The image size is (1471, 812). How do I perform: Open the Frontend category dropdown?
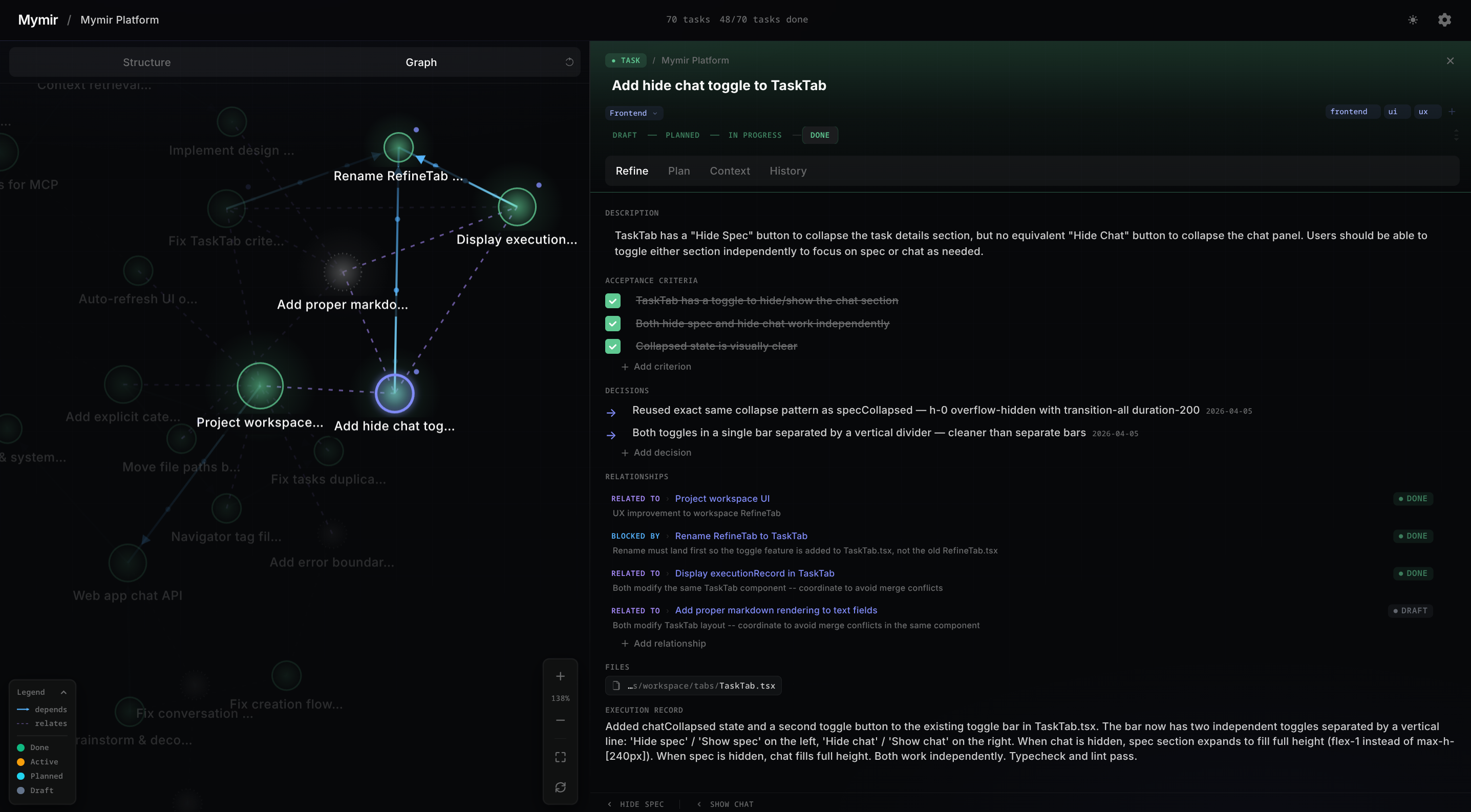point(633,113)
